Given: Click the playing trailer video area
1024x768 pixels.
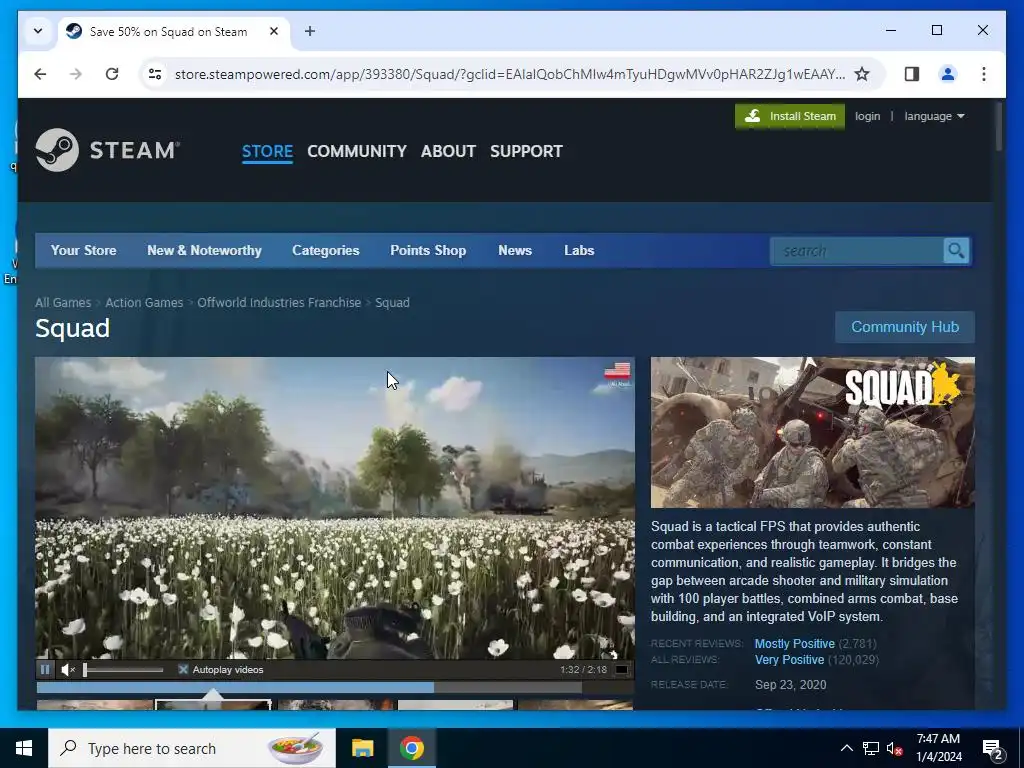Looking at the screenshot, I should pyautogui.click(x=334, y=507).
